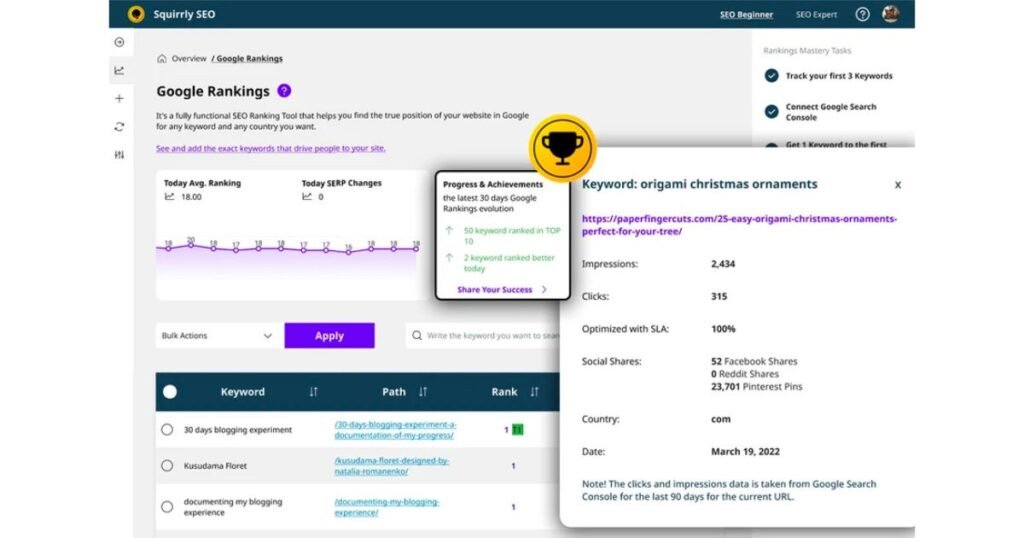Viewport: 1024px width, 538px height.
Task: Select documenting my blogging experience row
Action: click(167, 507)
